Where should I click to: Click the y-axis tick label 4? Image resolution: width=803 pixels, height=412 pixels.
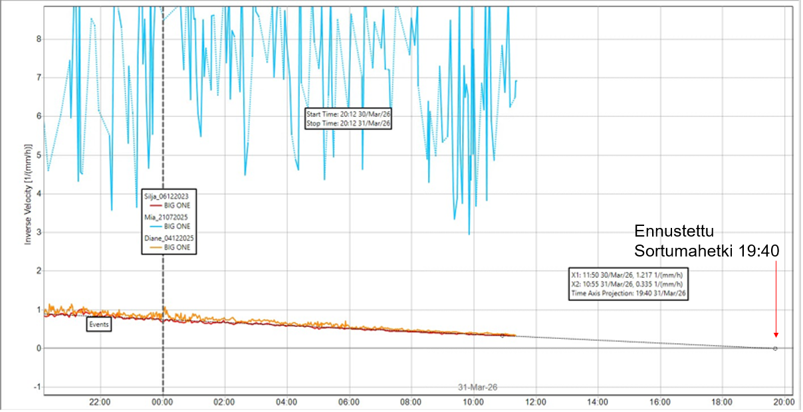(x=38, y=193)
